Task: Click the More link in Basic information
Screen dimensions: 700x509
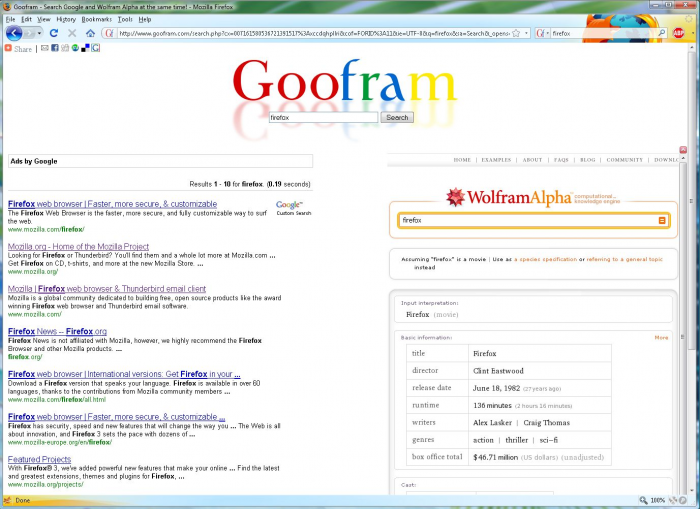Action: (661, 338)
